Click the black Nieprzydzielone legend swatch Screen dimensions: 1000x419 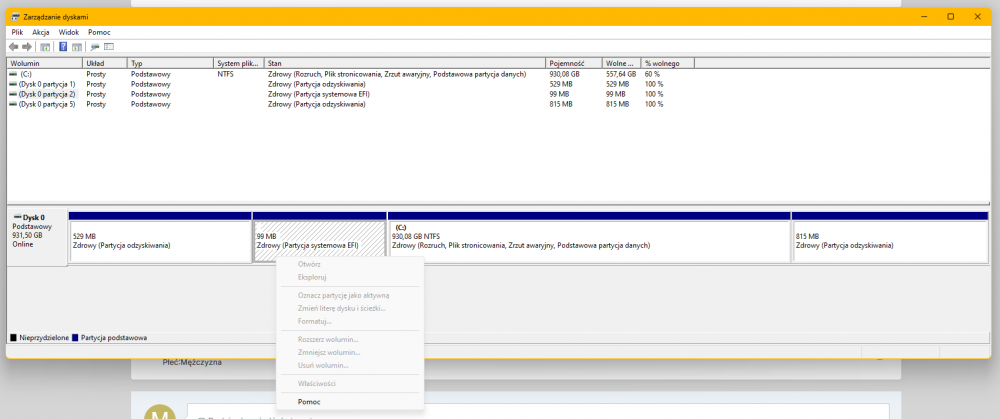point(13,338)
